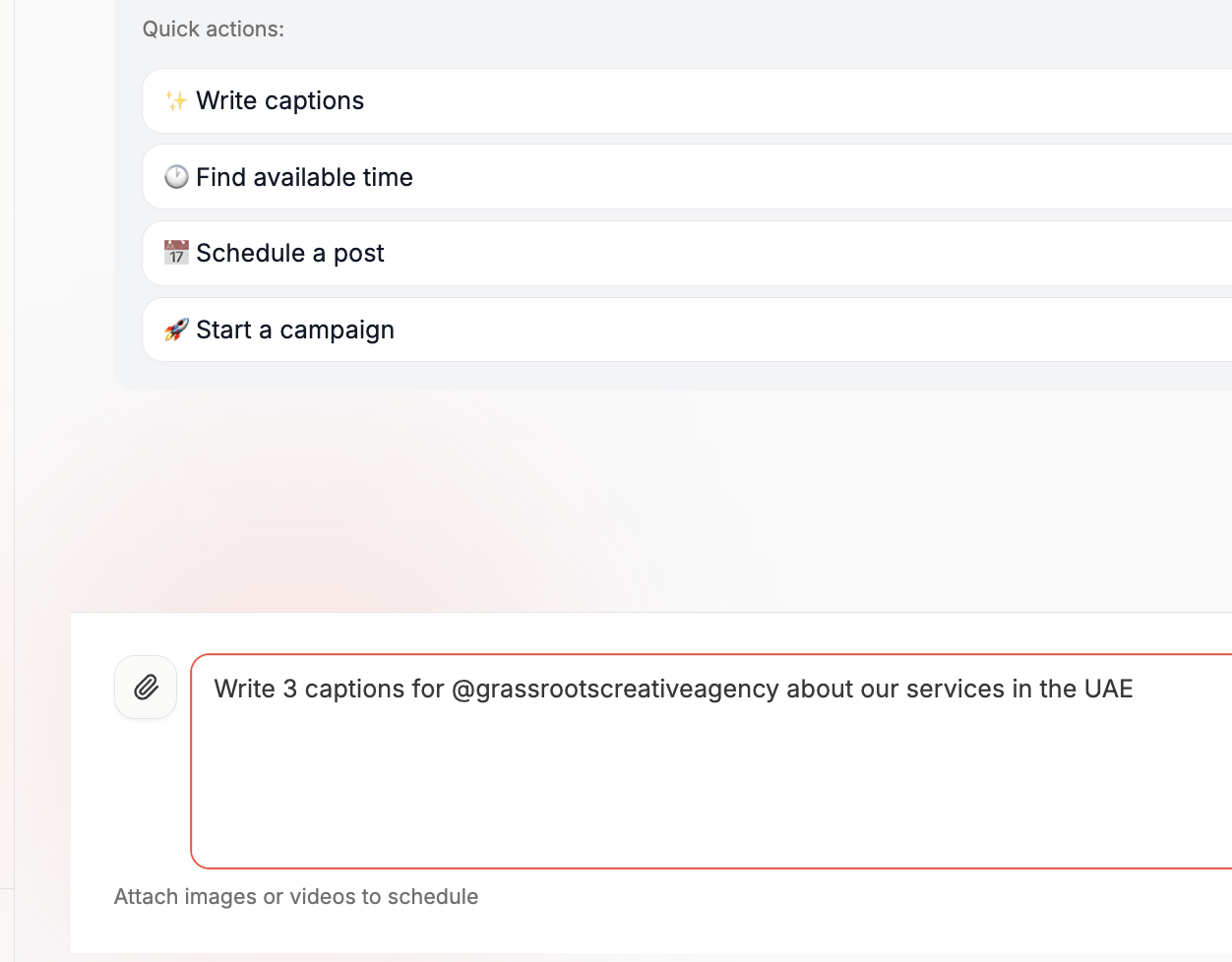1232x962 pixels.
Task: Choose the Write captions quick action
Action: 280,99
